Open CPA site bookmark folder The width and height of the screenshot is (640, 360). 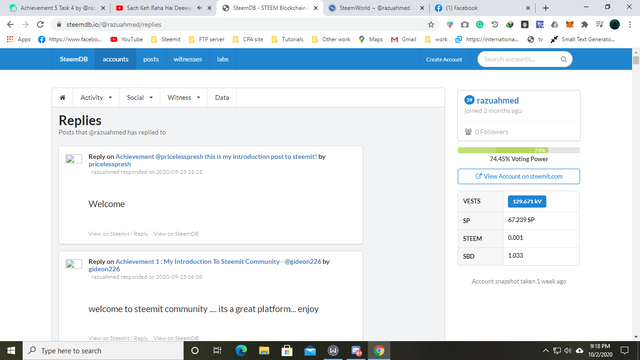click(x=248, y=39)
